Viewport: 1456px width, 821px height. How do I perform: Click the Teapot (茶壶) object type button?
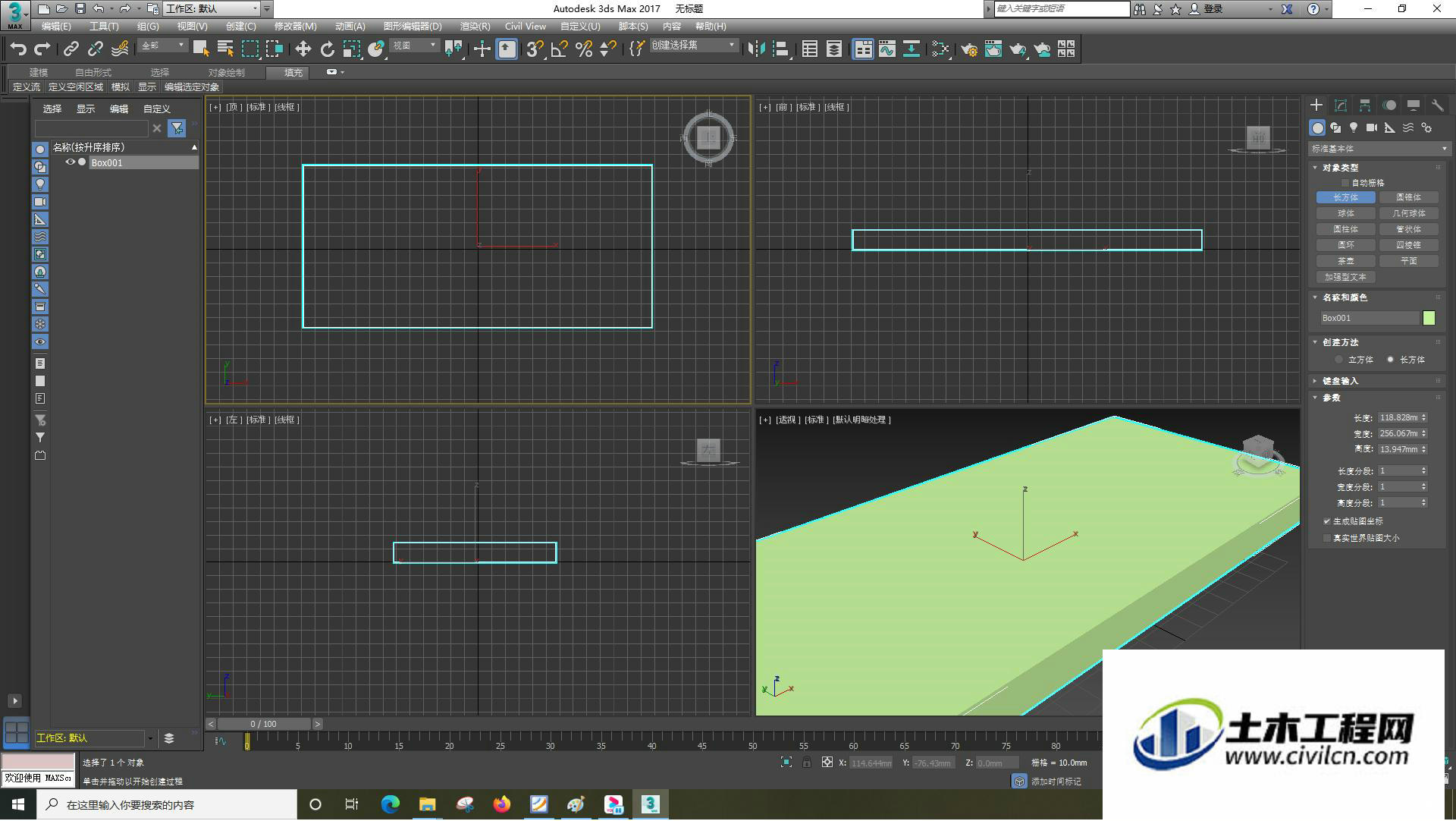(1345, 261)
